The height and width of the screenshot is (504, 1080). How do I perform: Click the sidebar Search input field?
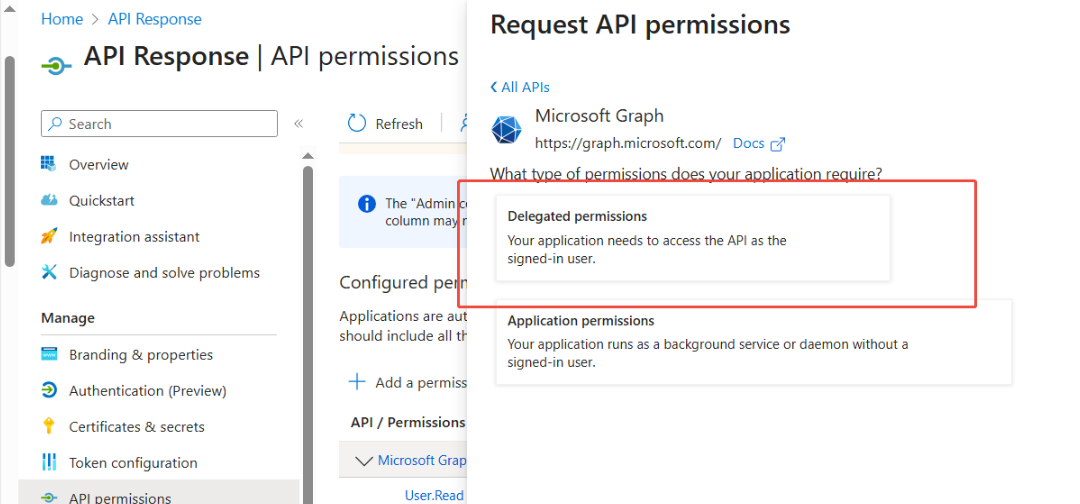[160, 124]
